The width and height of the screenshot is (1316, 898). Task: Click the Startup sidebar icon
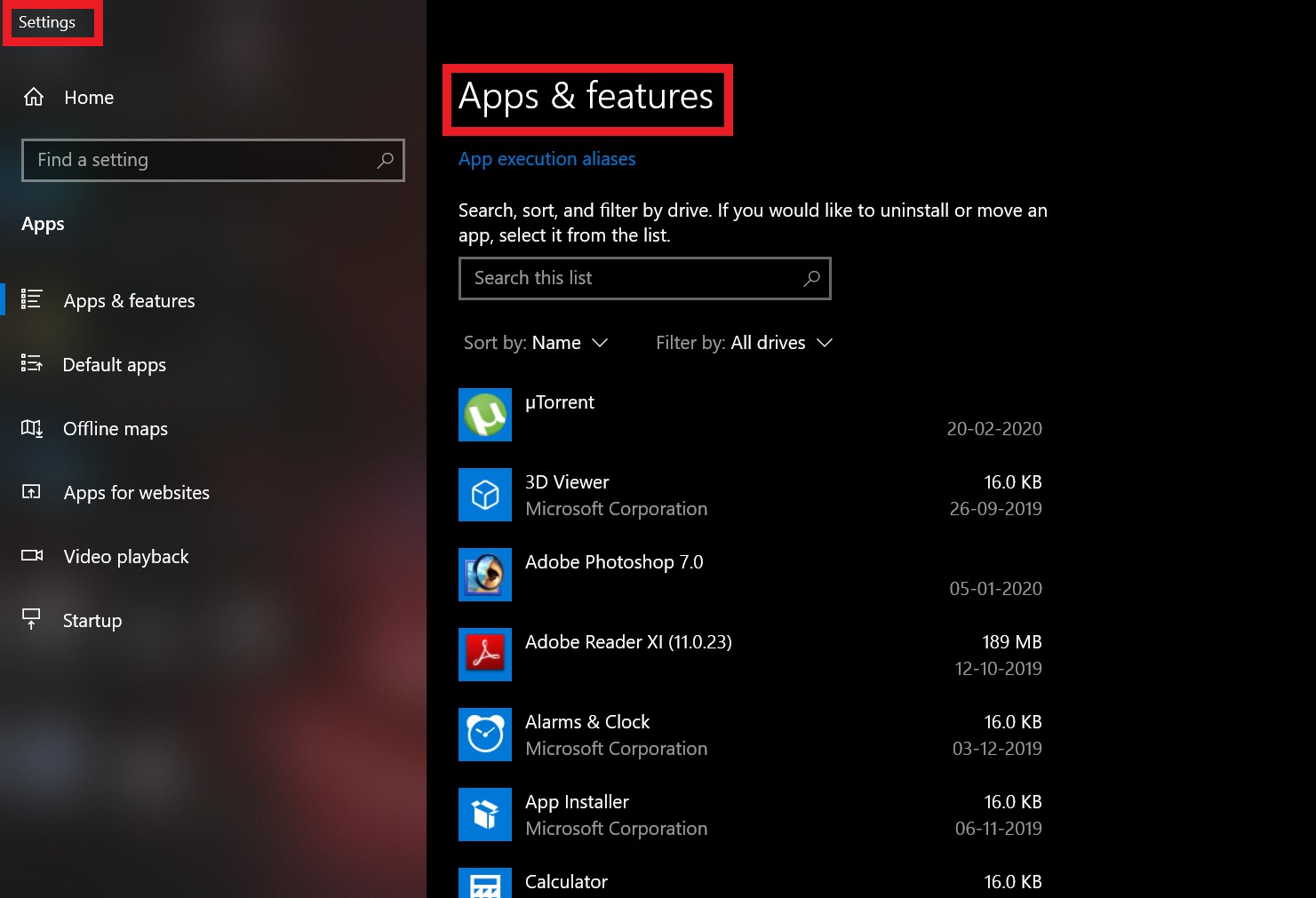(x=31, y=619)
